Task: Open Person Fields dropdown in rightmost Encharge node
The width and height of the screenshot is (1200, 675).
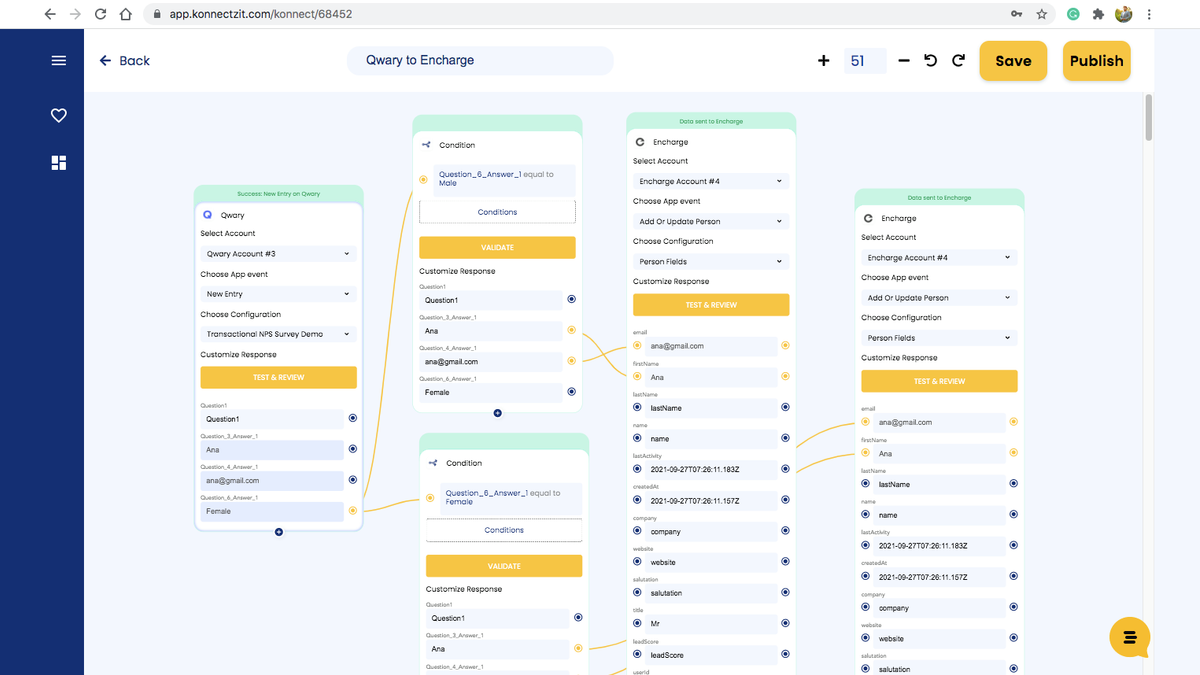Action: click(939, 338)
